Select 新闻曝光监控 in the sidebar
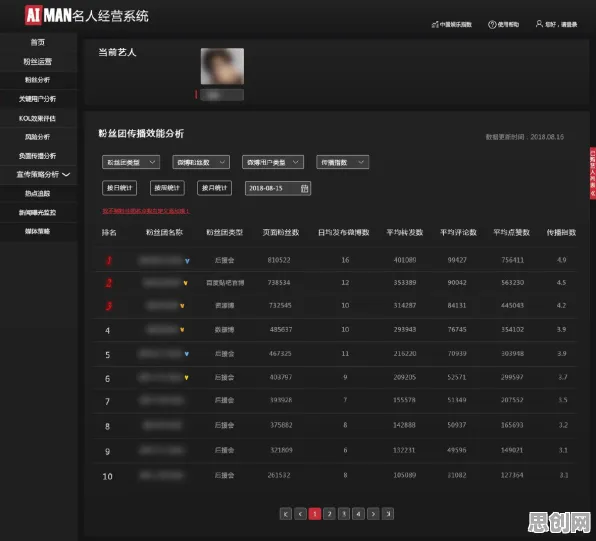Viewport: 596px width, 541px height. (x=38, y=213)
